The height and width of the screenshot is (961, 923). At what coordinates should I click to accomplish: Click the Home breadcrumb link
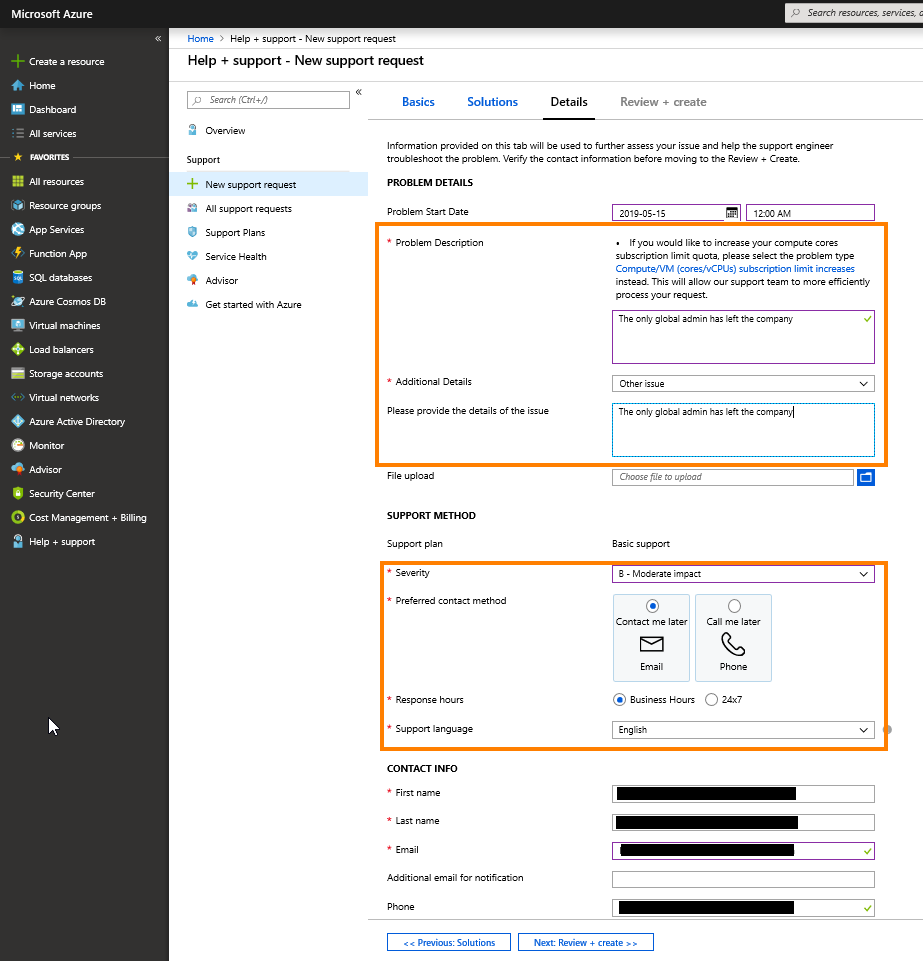point(200,39)
